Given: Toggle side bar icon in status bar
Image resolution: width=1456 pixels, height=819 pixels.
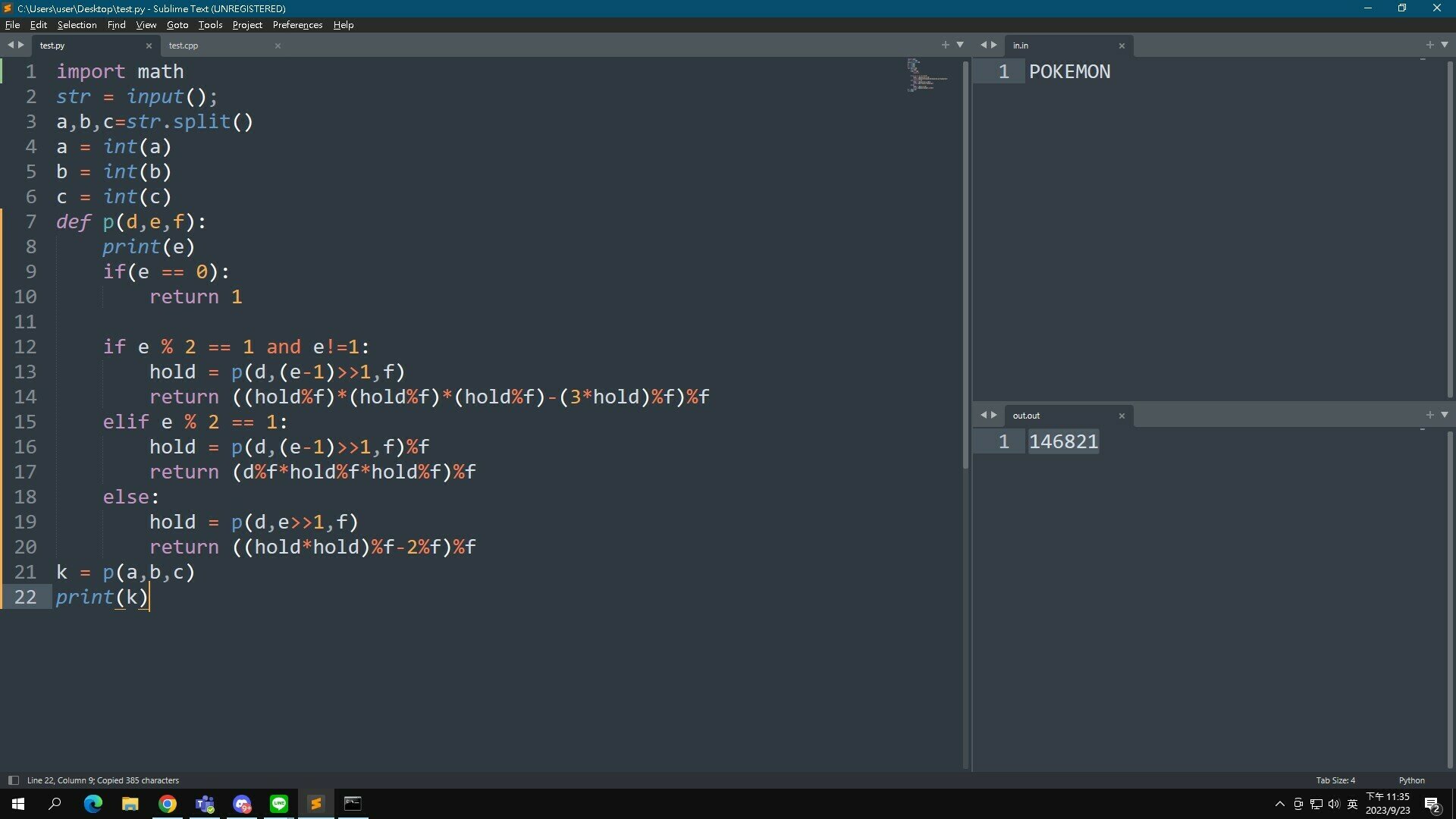Looking at the screenshot, I should point(13,780).
